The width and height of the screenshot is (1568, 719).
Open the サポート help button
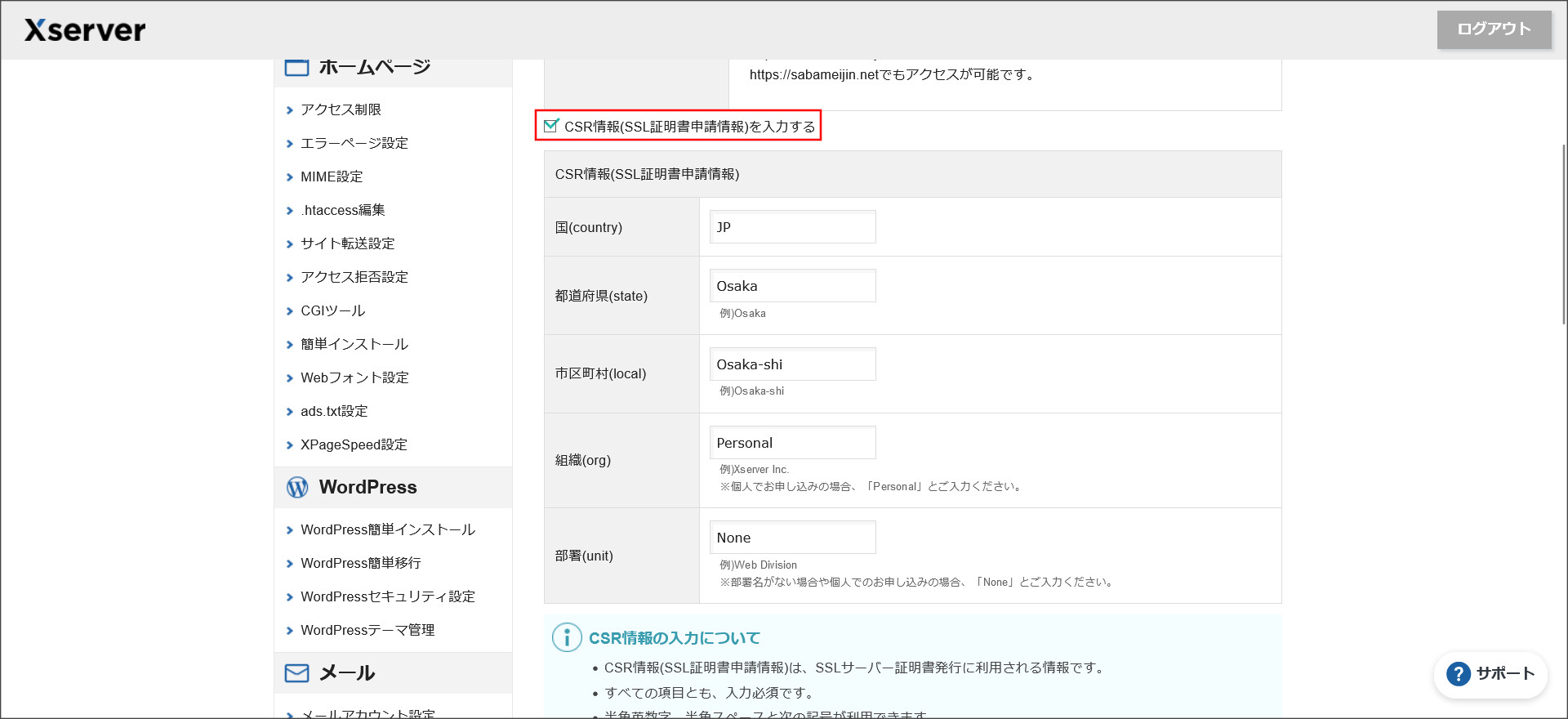pyautogui.click(x=1490, y=674)
